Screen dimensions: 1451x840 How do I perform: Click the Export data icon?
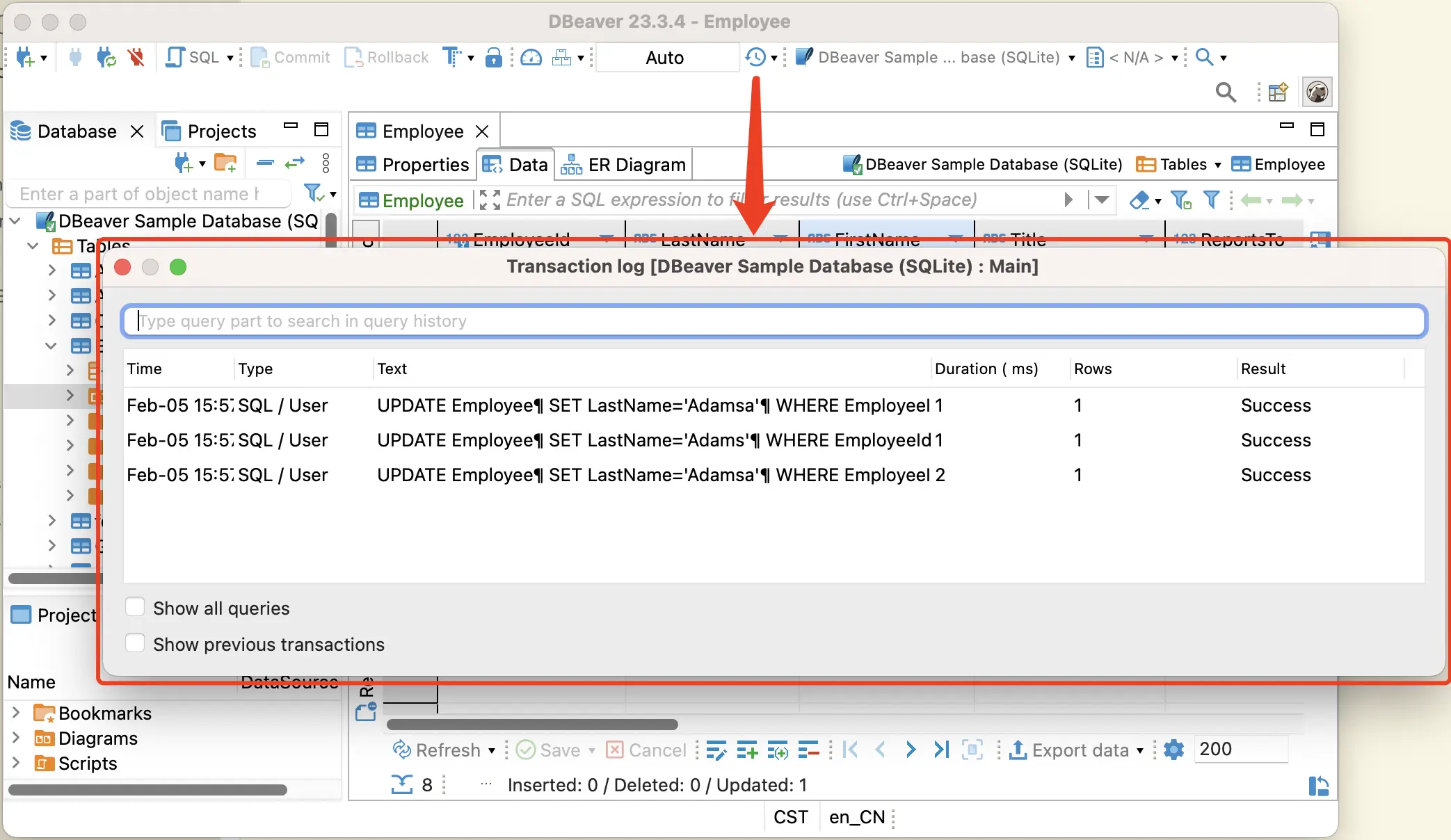pos(1018,750)
